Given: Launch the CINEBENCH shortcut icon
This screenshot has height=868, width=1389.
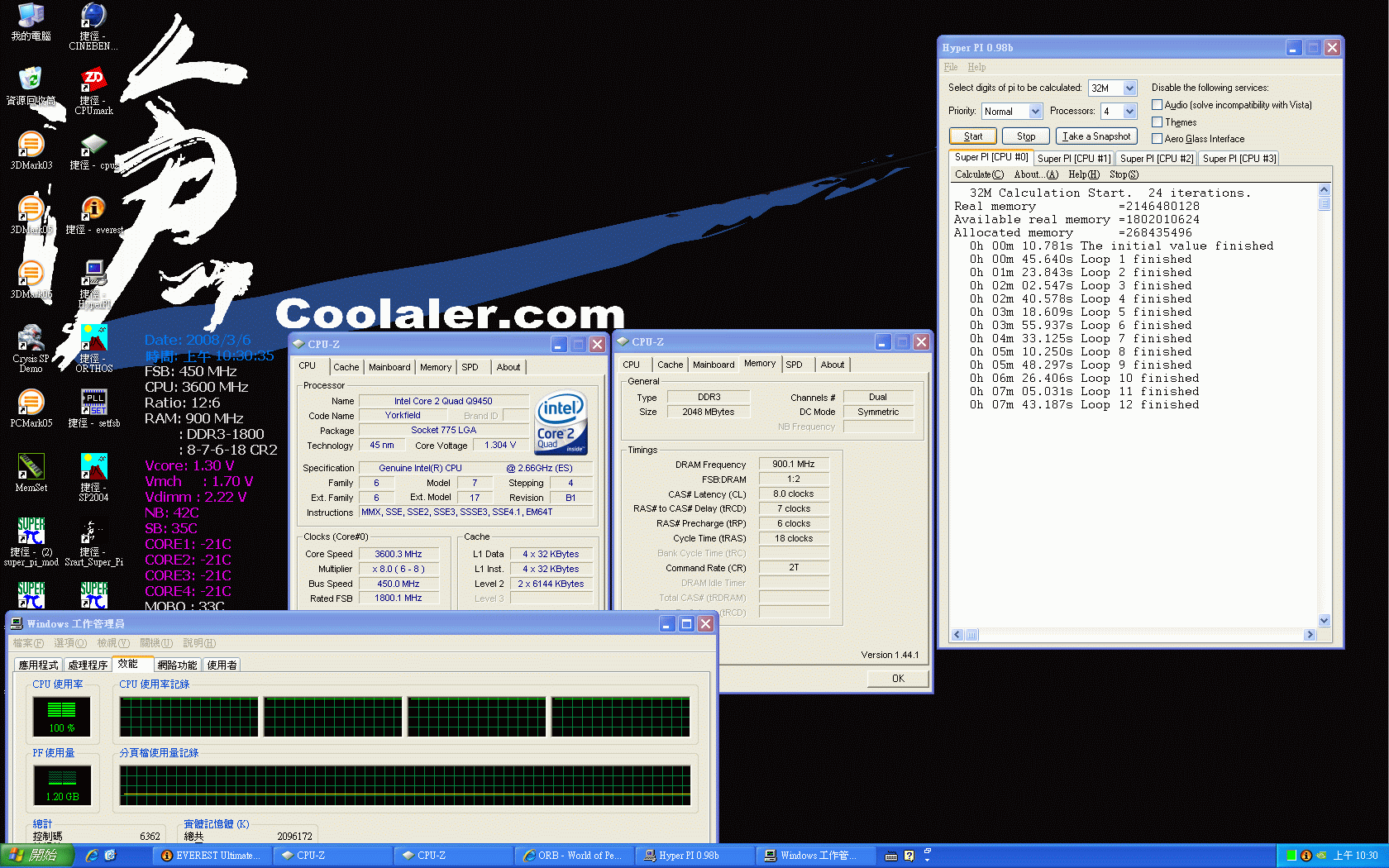Looking at the screenshot, I should click(x=93, y=26).
